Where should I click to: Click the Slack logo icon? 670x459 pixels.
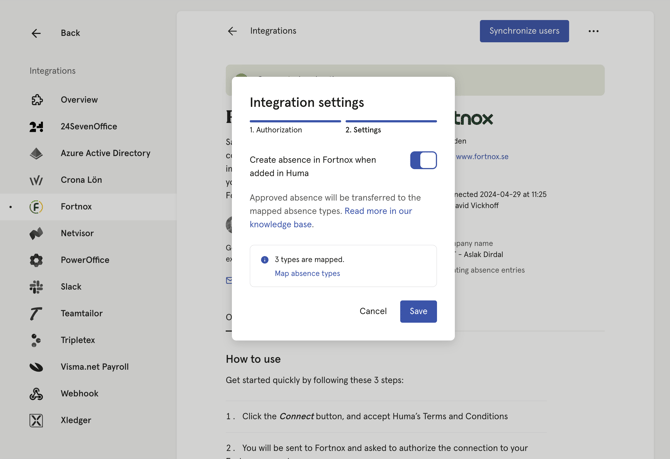point(36,287)
